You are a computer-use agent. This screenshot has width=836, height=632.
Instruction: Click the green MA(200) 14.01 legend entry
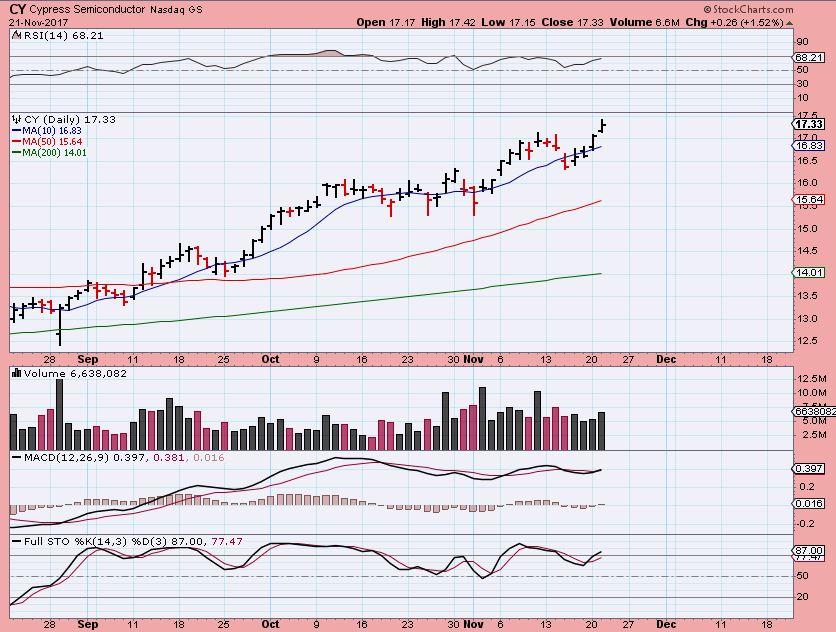(x=49, y=153)
